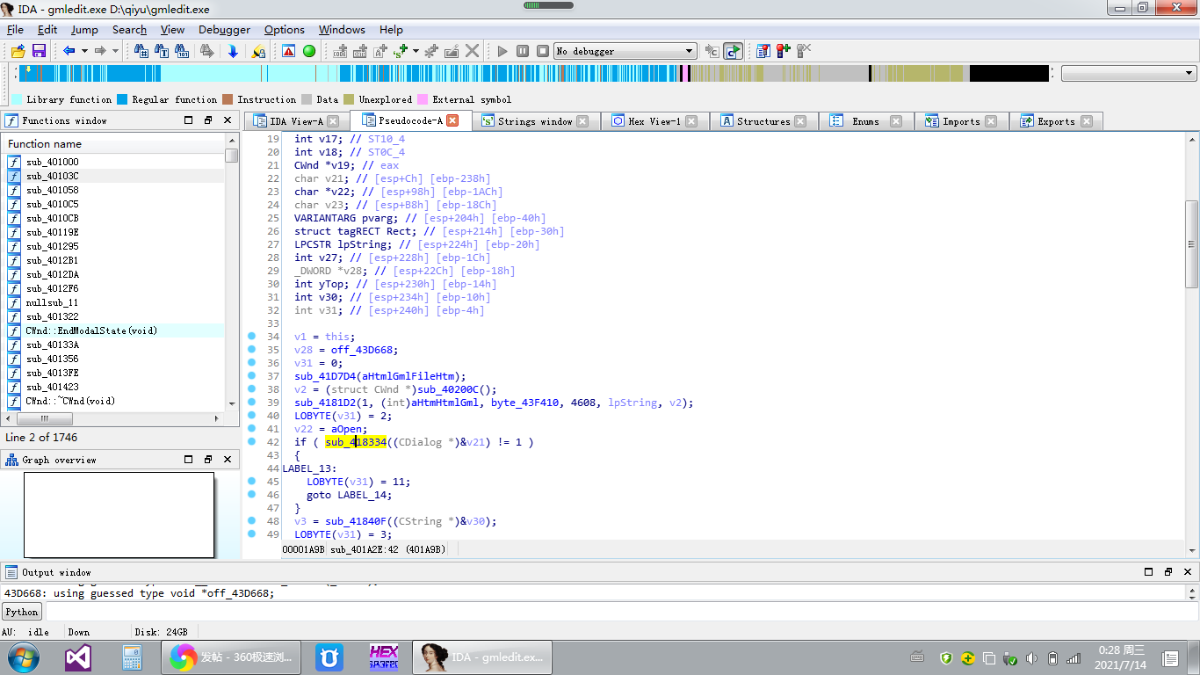Open the Windows menu
The height and width of the screenshot is (675, 1200).
[x=342, y=30]
